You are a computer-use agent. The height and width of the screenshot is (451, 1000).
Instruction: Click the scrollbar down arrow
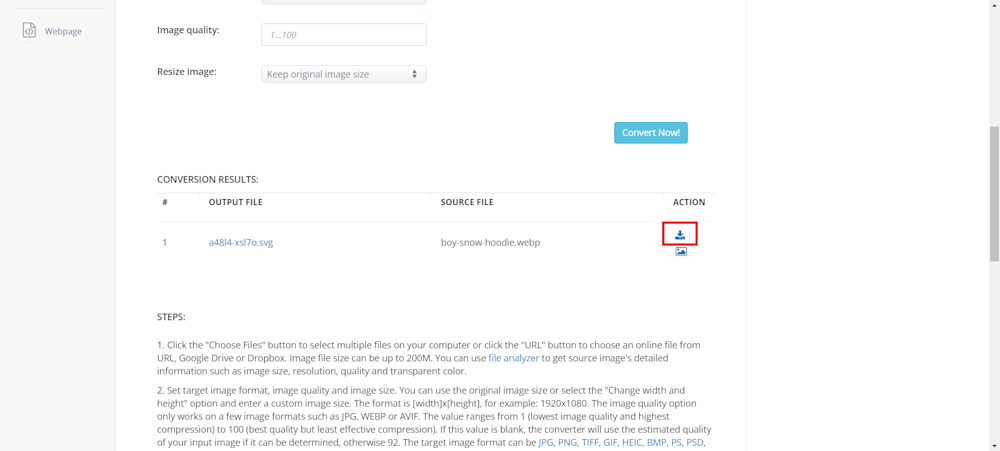point(994,446)
